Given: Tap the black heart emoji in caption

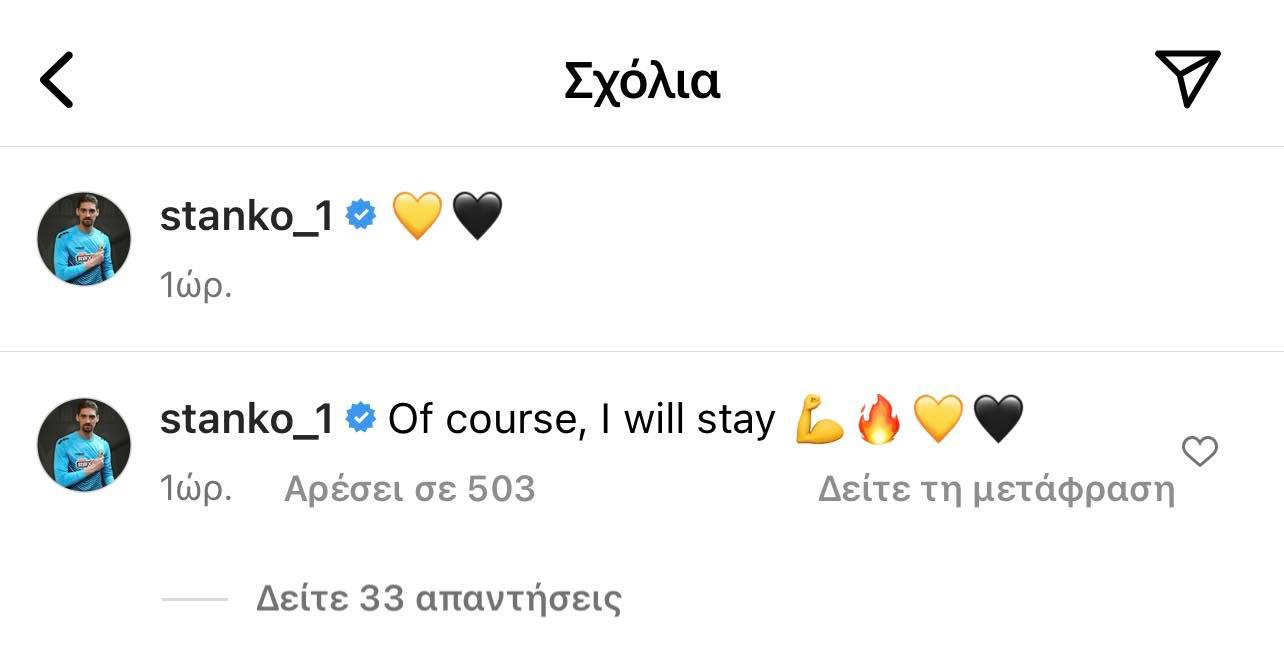Looking at the screenshot, I should click(477, 216).
